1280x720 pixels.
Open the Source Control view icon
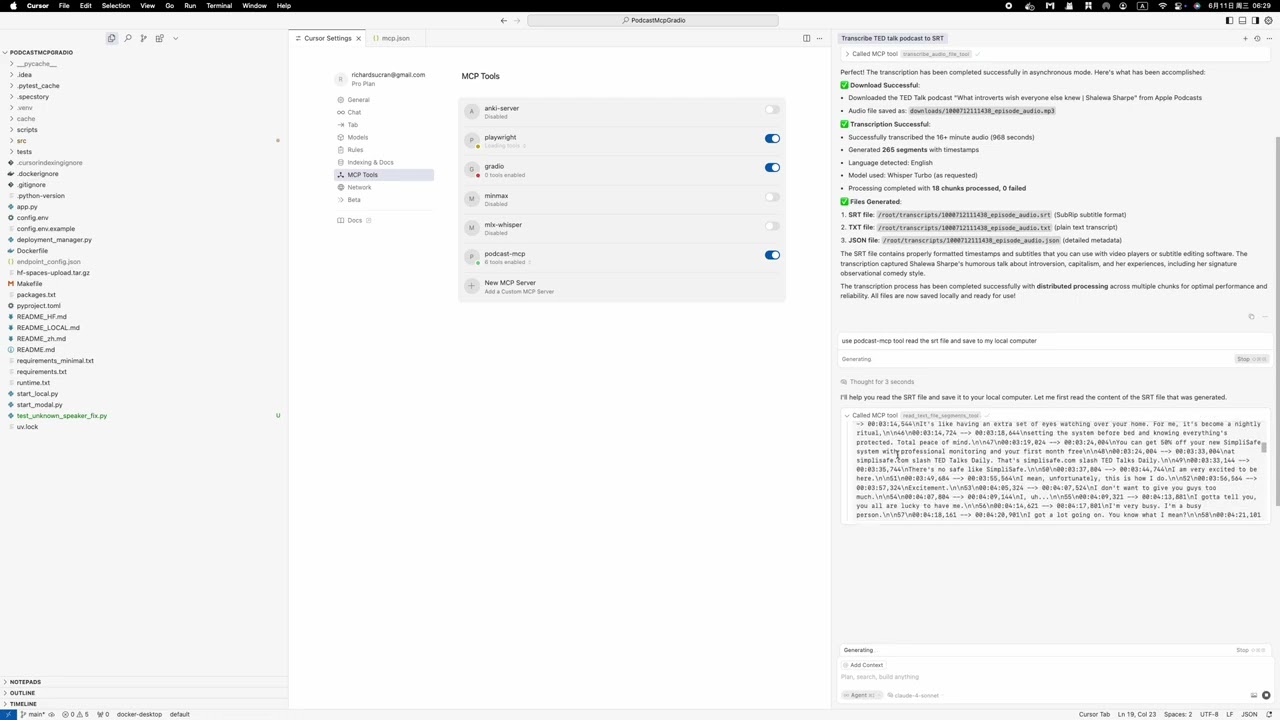[x=143, y=38]
